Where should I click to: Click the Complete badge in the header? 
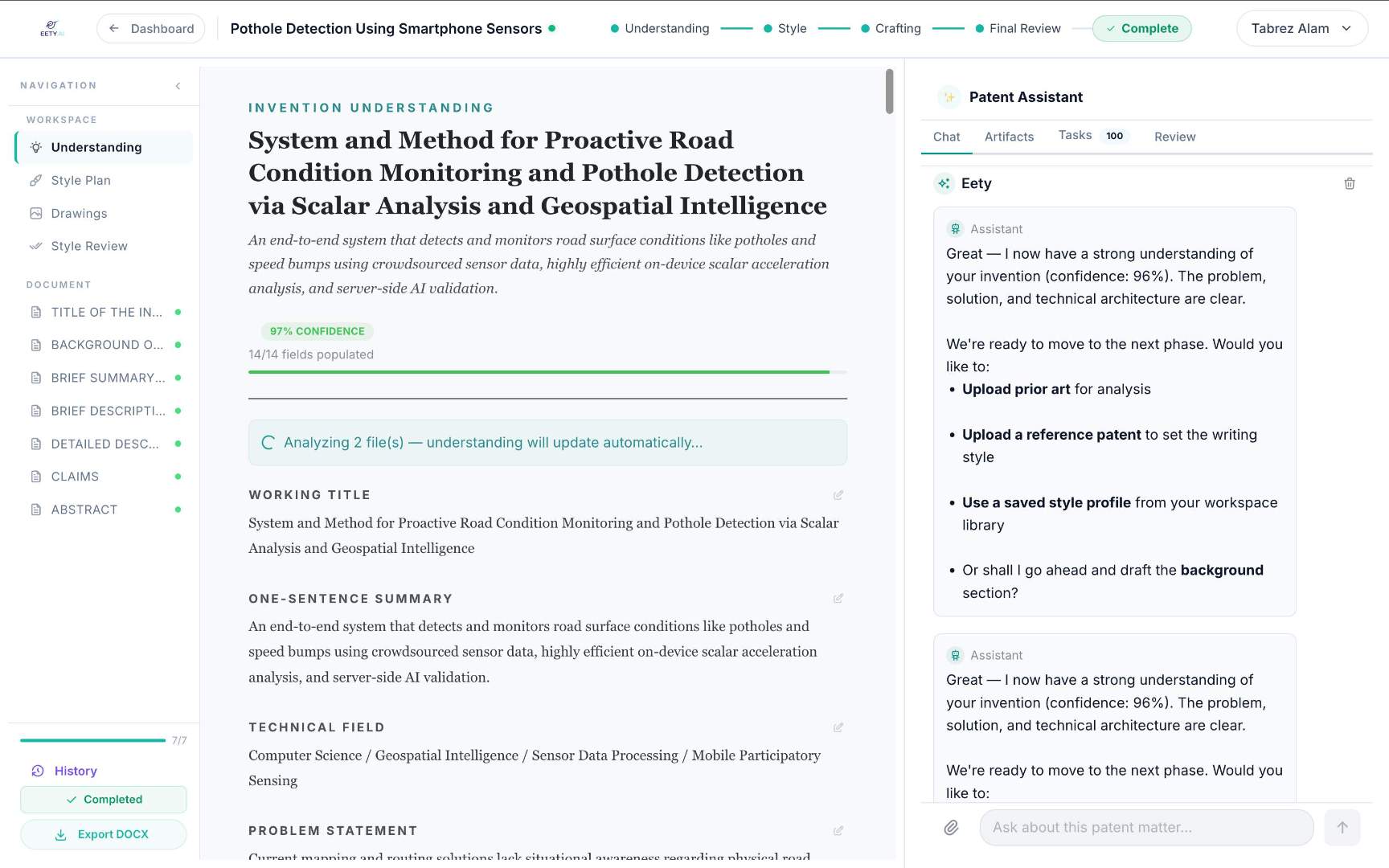coord(1141,28)
